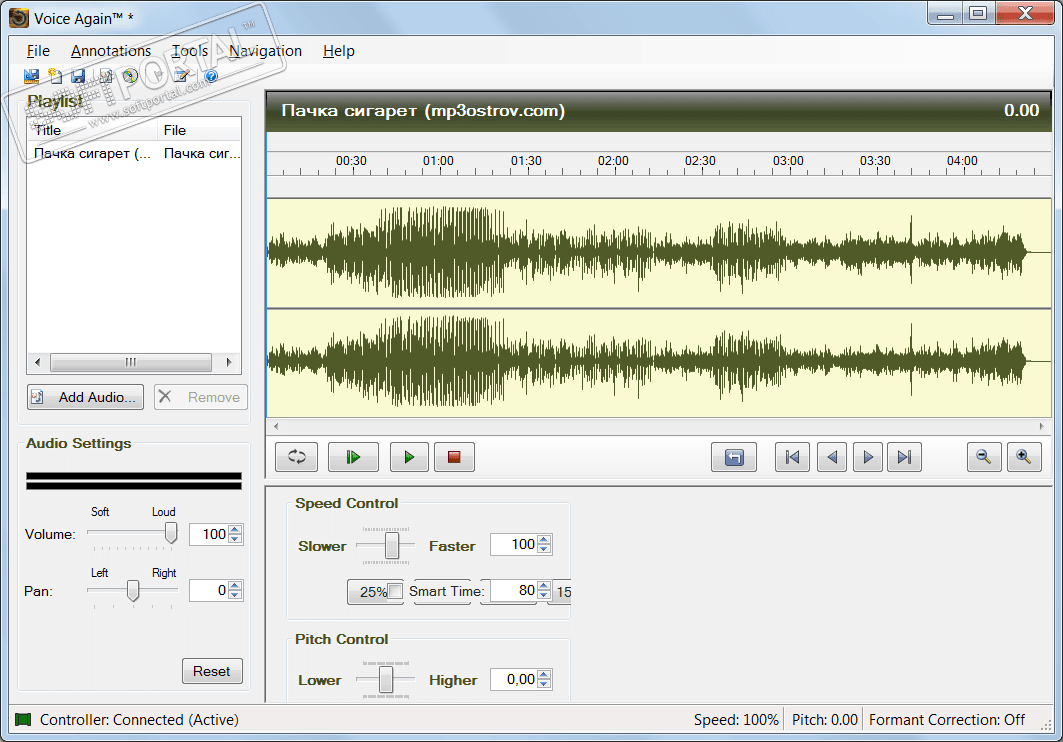The height and width of the screenshot is (742, 1063).
Task: Click the waveform scrollbar right arrow
Action: click(x=1042, y=426)
